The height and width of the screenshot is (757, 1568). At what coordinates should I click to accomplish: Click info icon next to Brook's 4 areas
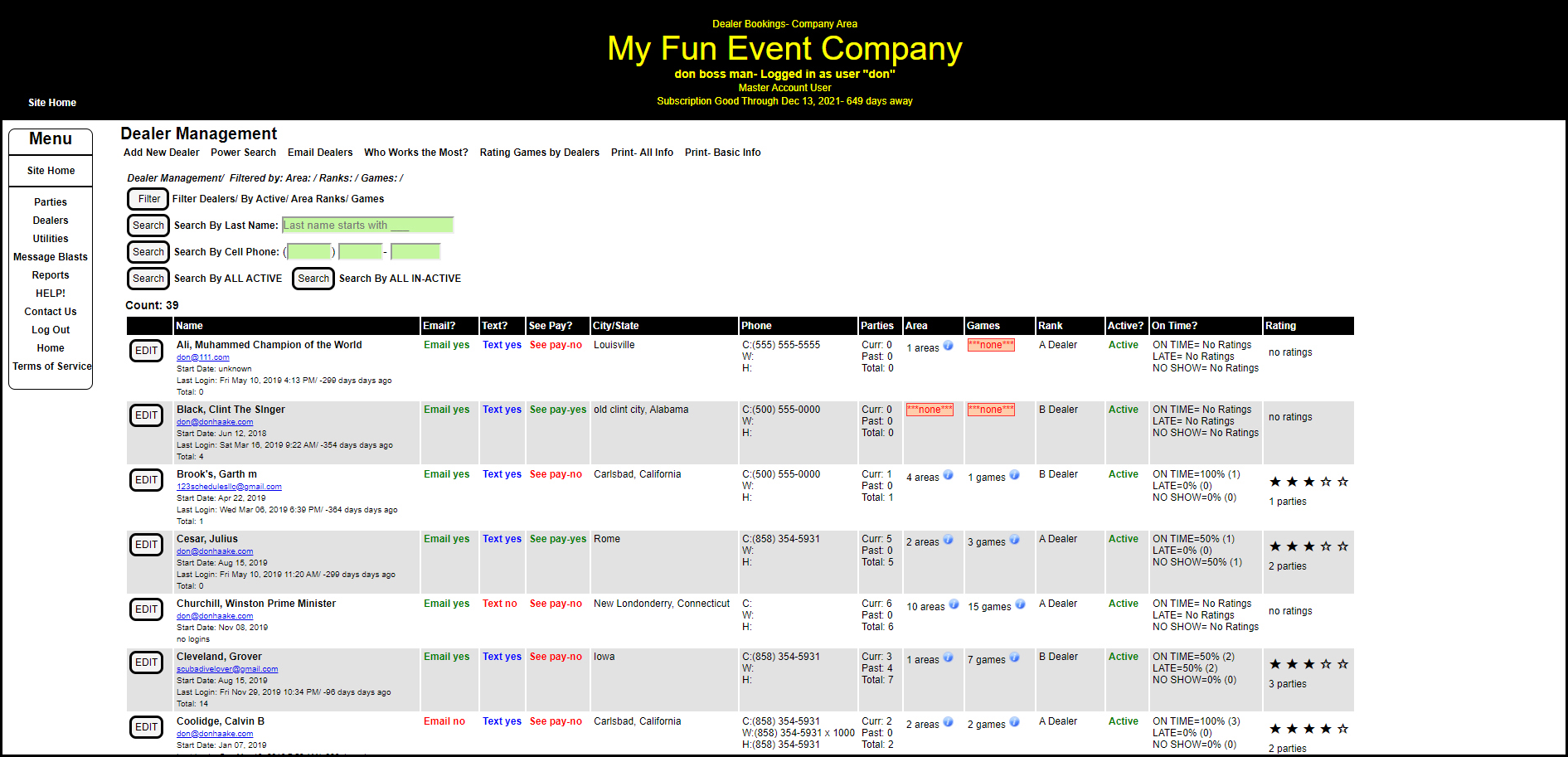click(948, 475)
